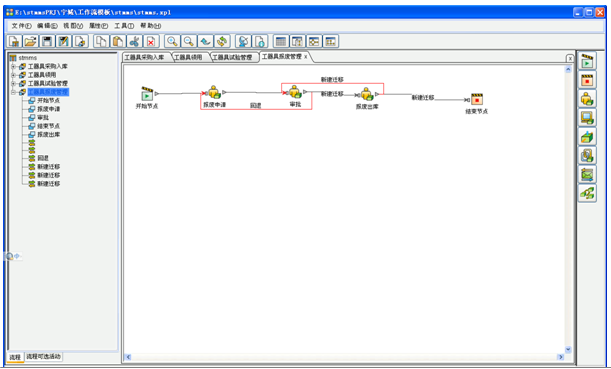Image resolution: width=611 pixels, height=369 pixels.
Task: Open the 帮助(H) menu
Action: coord(150,26)
